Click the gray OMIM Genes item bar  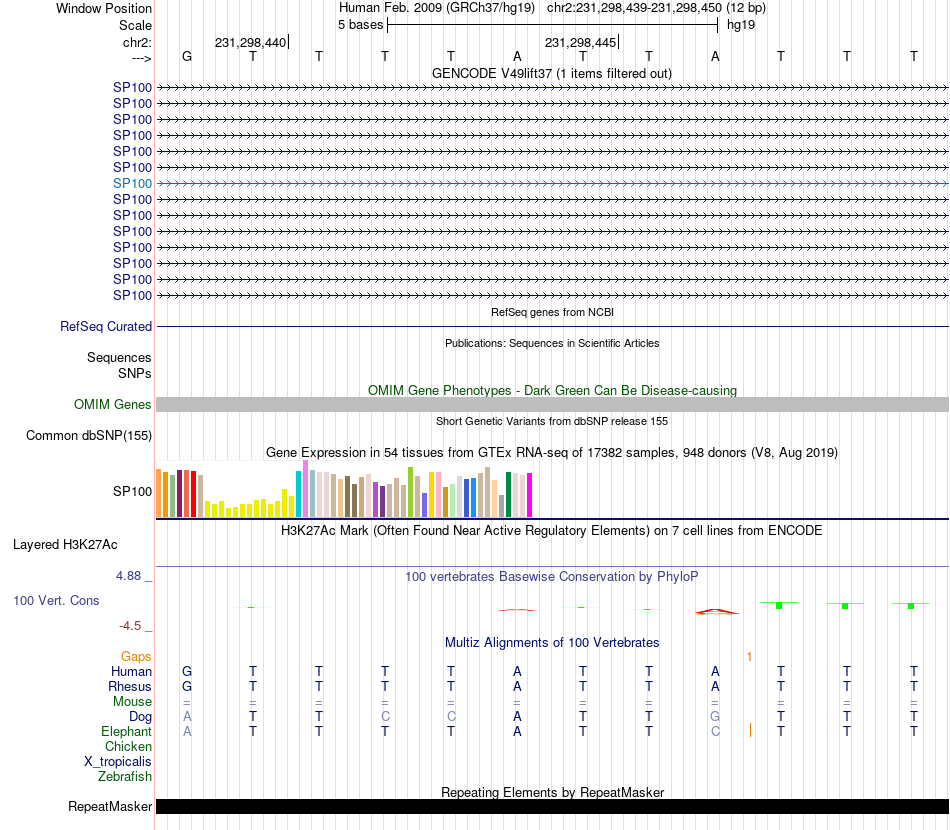(552, 405)
